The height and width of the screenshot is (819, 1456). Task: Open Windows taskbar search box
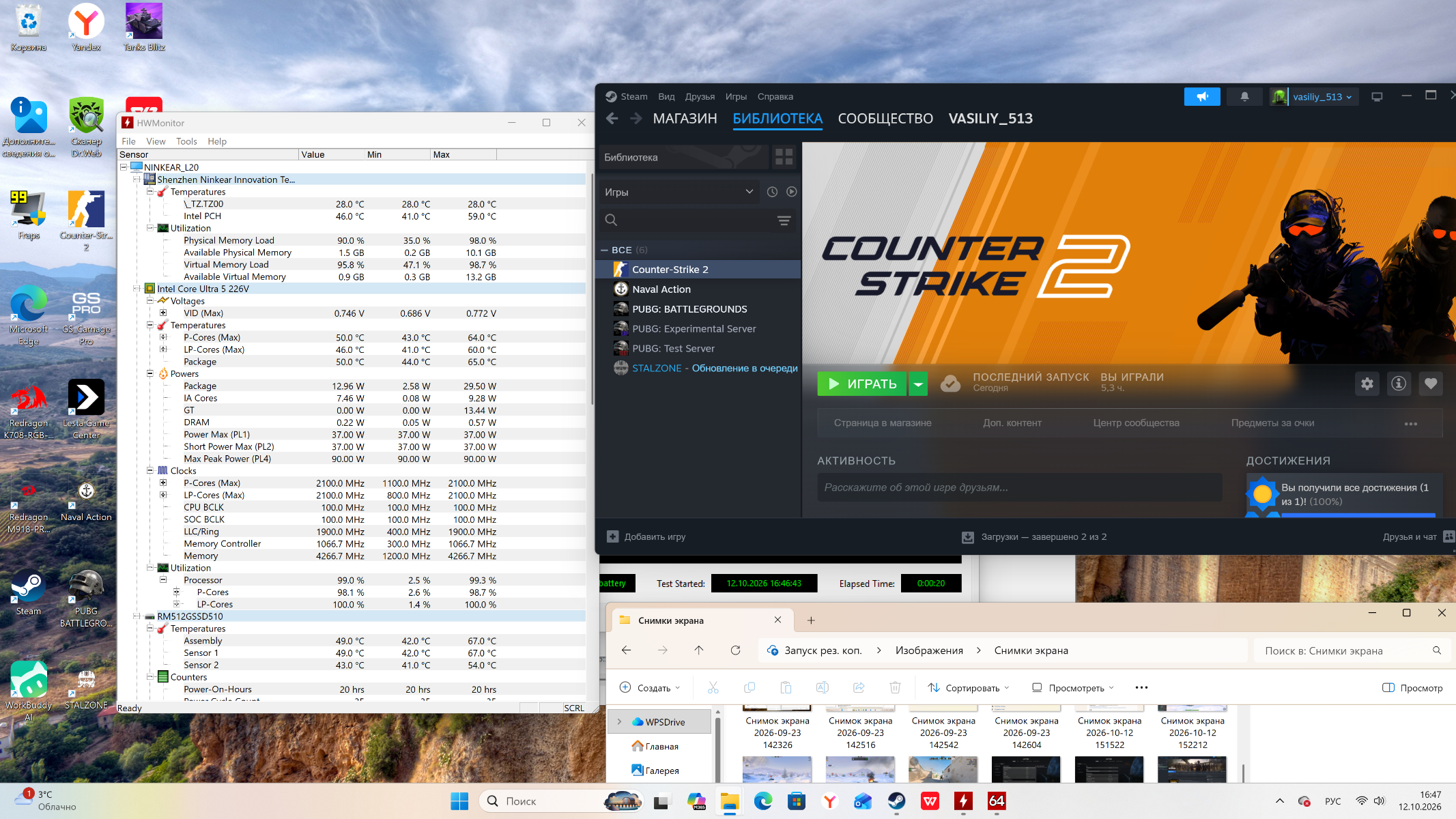coord(561,801)
